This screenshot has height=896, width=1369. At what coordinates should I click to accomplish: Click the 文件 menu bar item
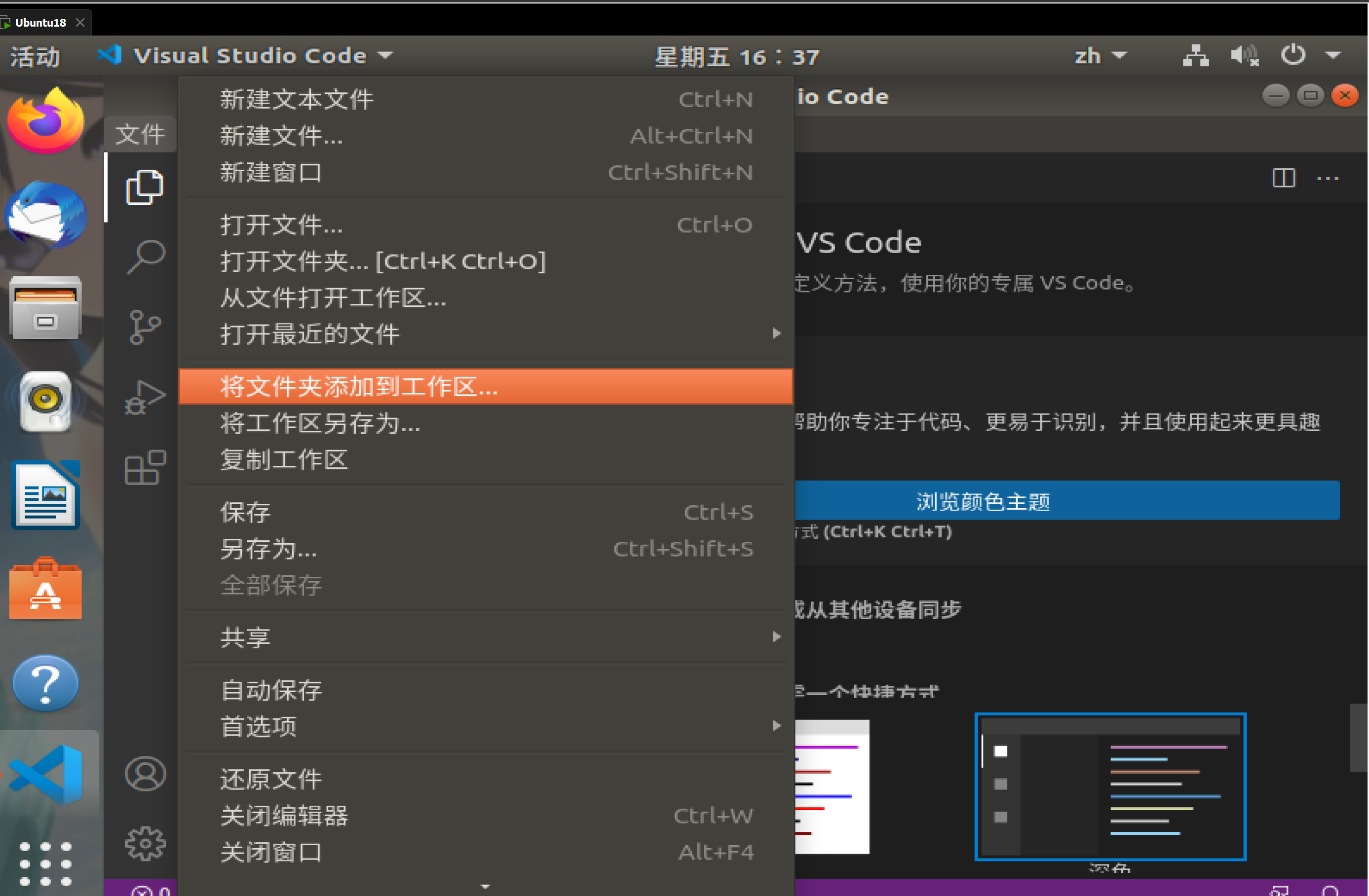[140, 135]
